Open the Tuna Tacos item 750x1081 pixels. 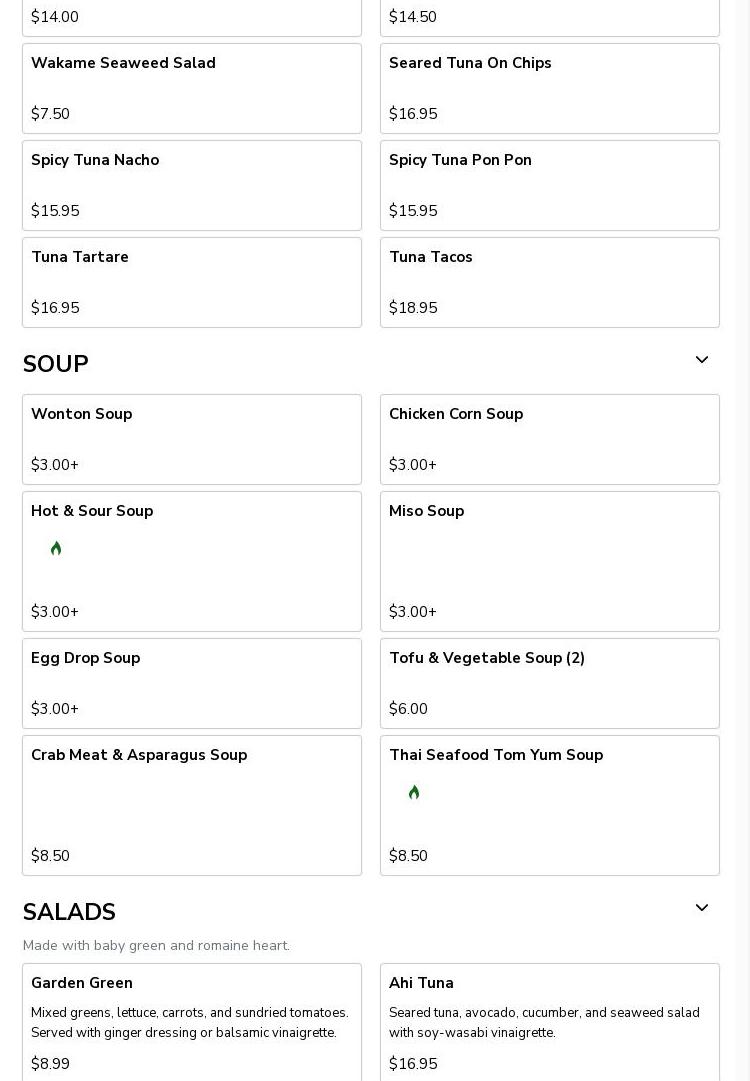pyautogui.click(x=550, y=282)
